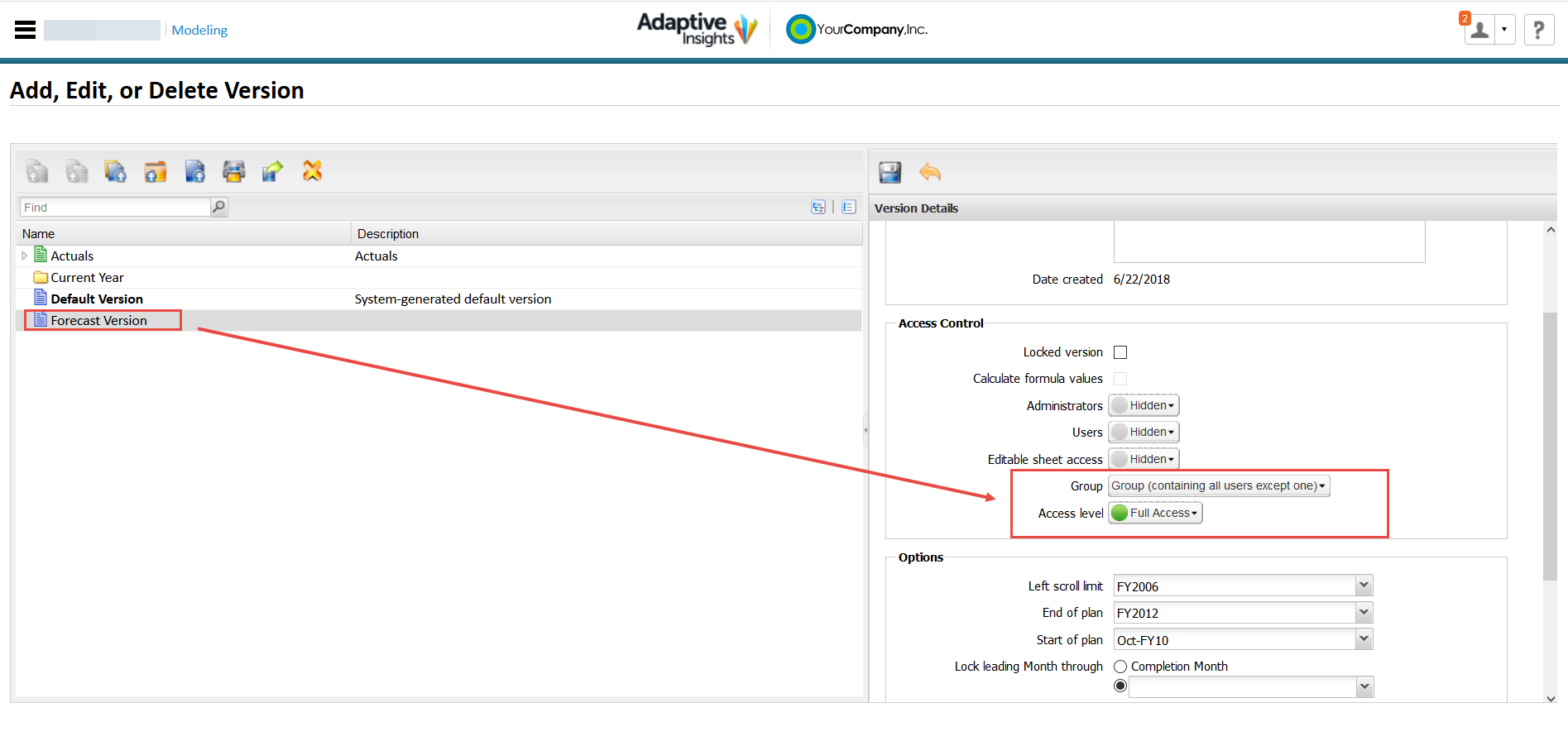Click the printer icon in versions toolbar
The image size is (1568, 741).
234,171
